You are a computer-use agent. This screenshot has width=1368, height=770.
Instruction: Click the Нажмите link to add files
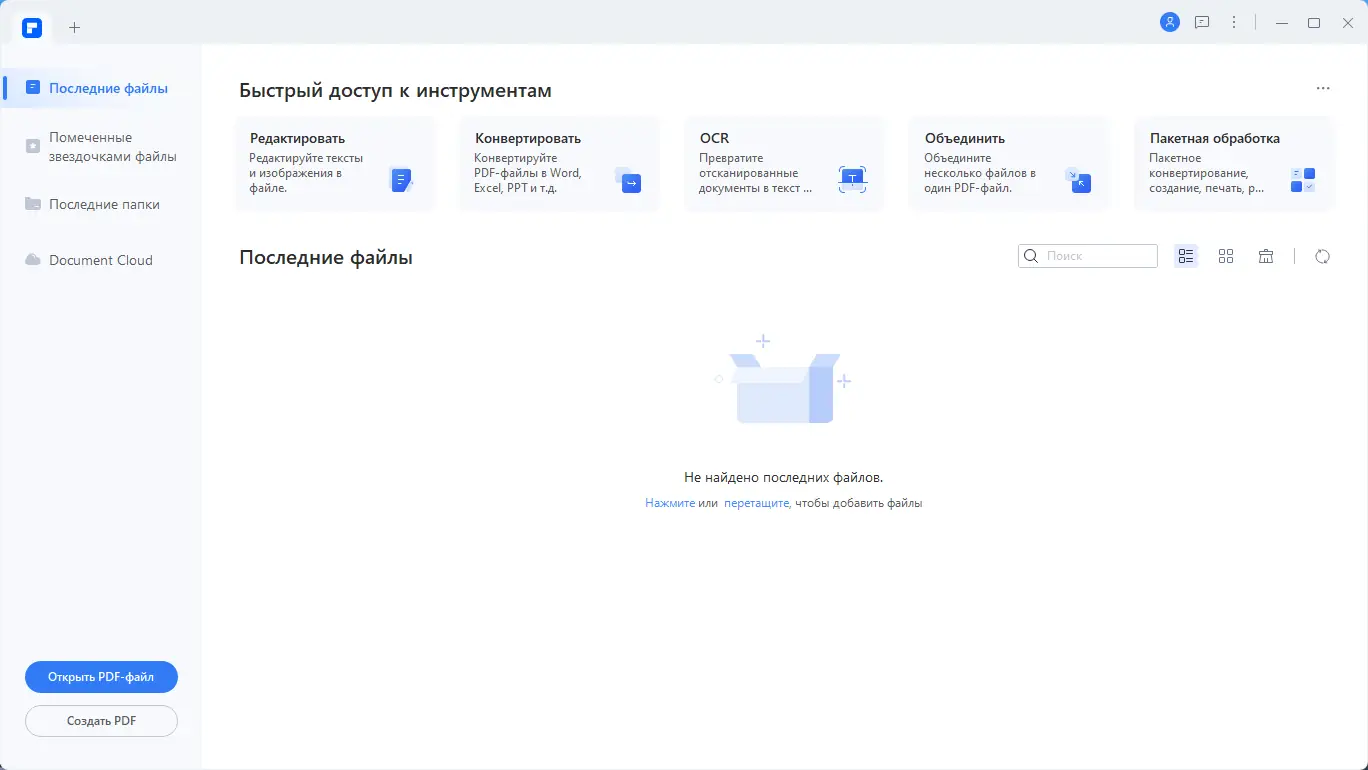[x=670, y=503]
